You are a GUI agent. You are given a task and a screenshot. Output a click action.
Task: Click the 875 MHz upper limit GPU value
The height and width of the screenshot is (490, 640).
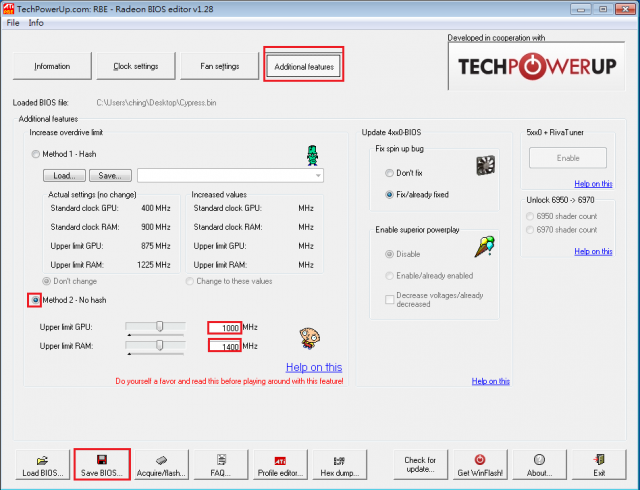pyautogui.click(x=156, y=246)
